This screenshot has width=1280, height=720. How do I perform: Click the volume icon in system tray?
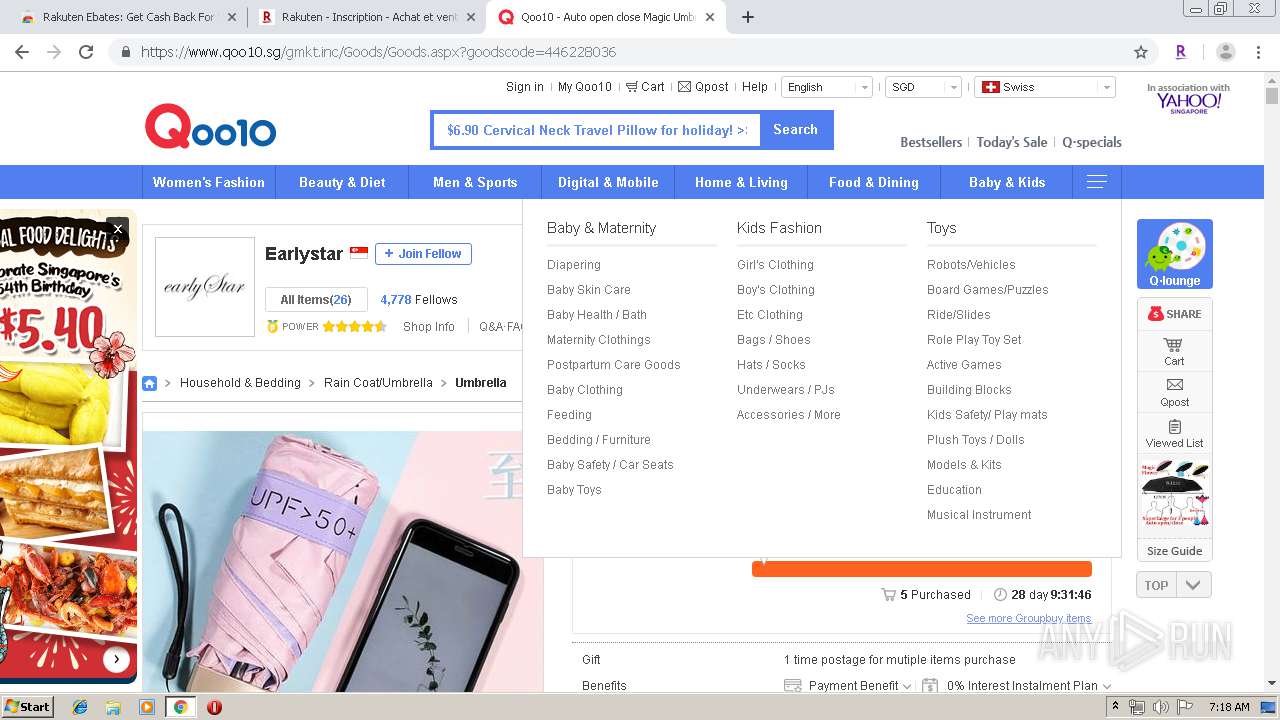[x=1160, y=707]
